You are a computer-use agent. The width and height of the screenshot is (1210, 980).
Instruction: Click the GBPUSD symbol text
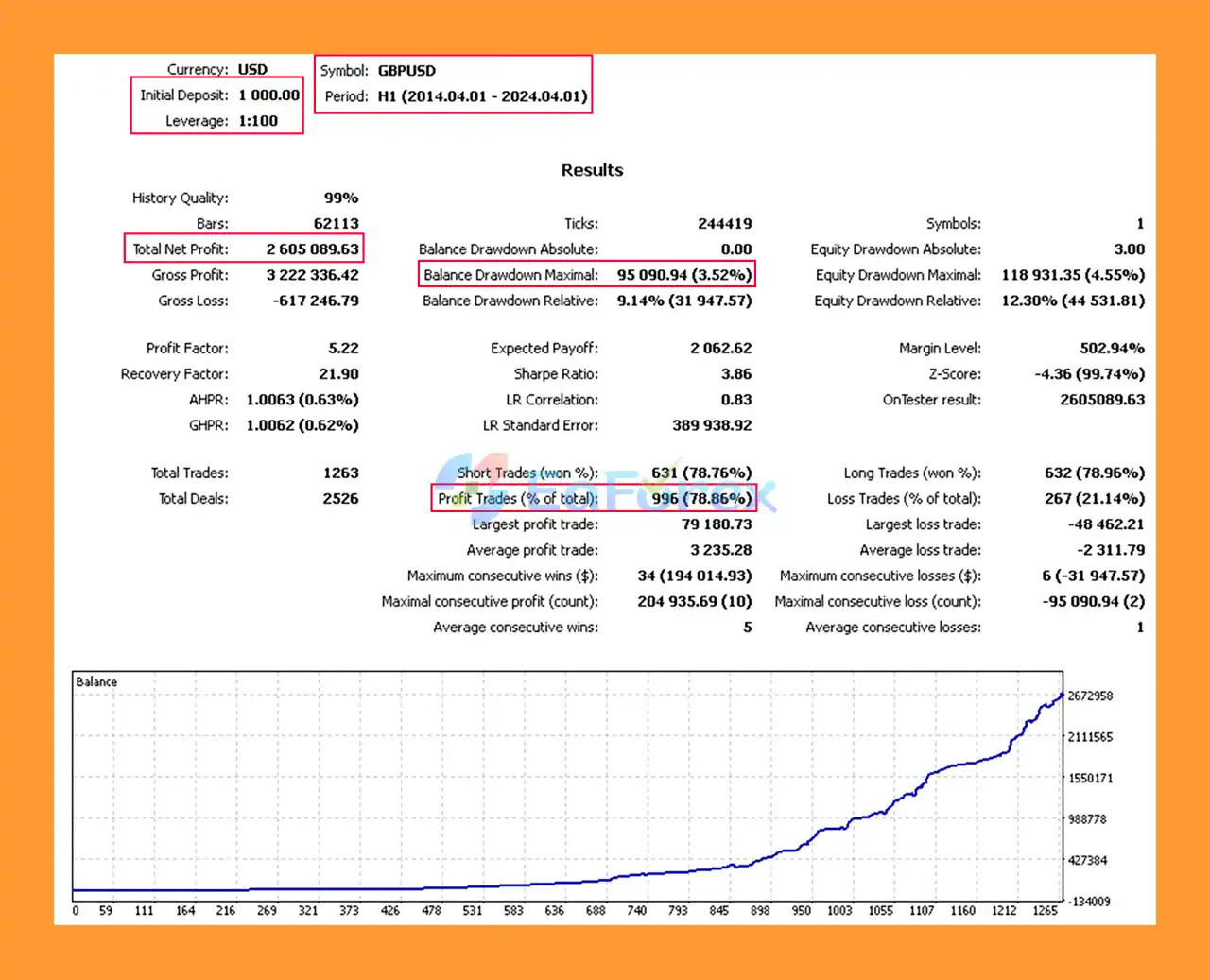coord(406,71)
